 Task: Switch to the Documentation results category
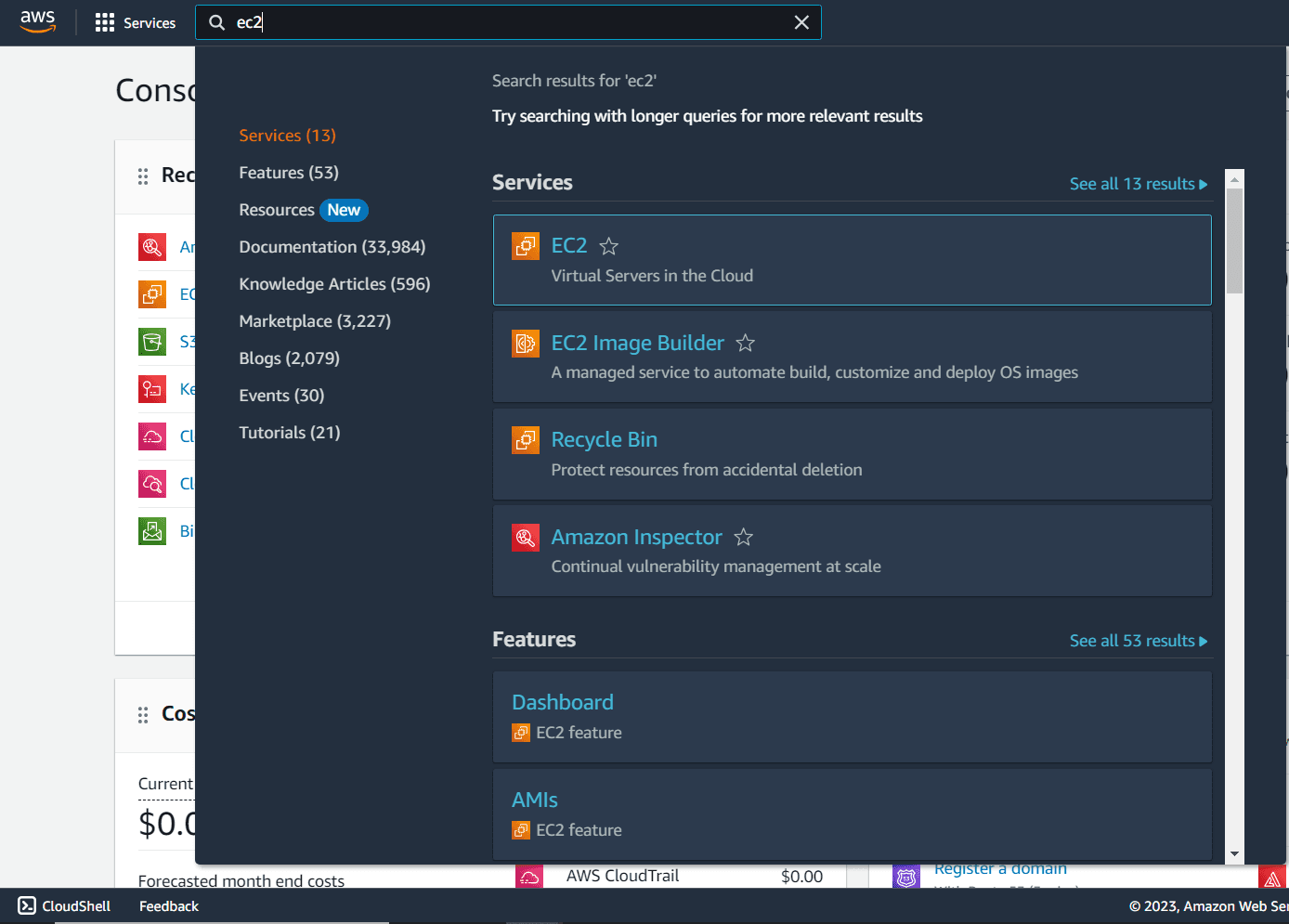[x=332, y=246]
